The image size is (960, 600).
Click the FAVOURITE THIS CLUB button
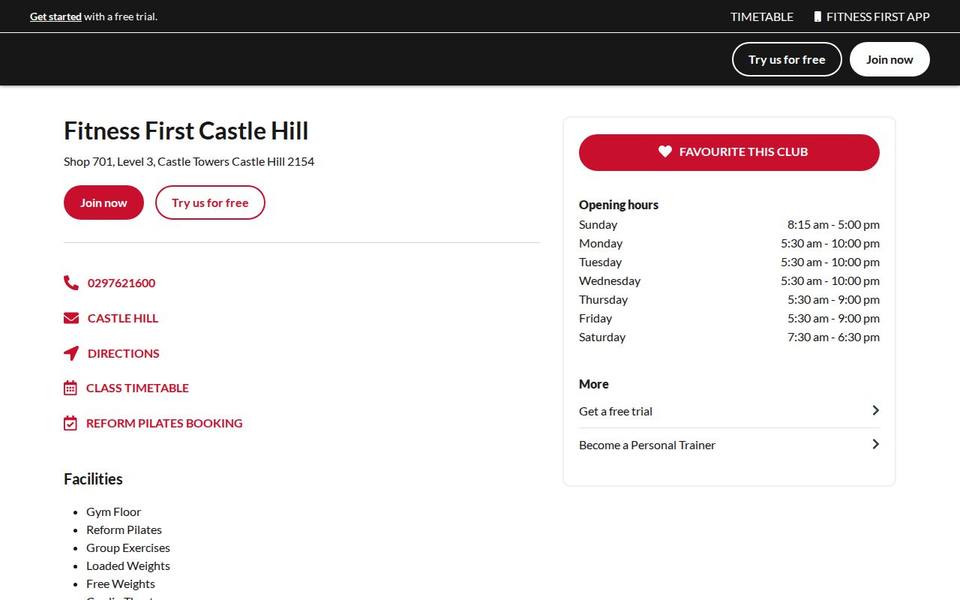pos(729,152)
